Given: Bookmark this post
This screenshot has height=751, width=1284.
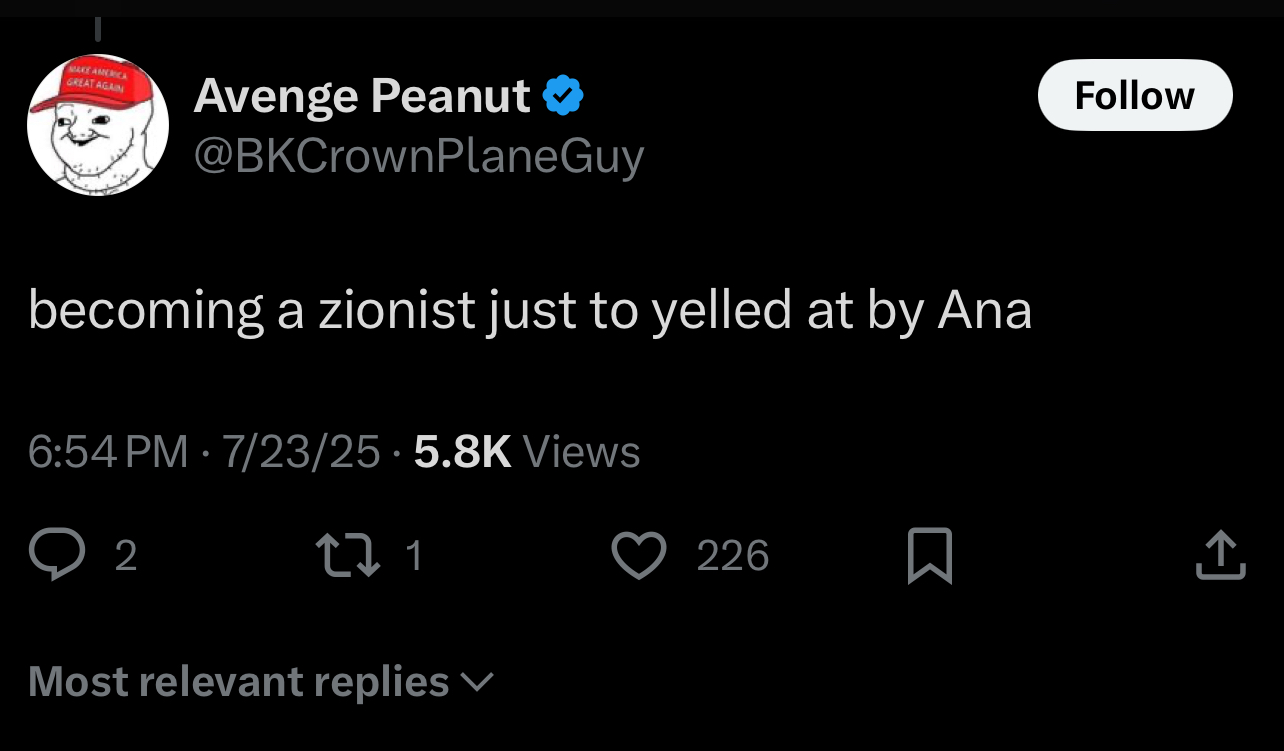Looking at the screenshot, I should tap(929, 556).
